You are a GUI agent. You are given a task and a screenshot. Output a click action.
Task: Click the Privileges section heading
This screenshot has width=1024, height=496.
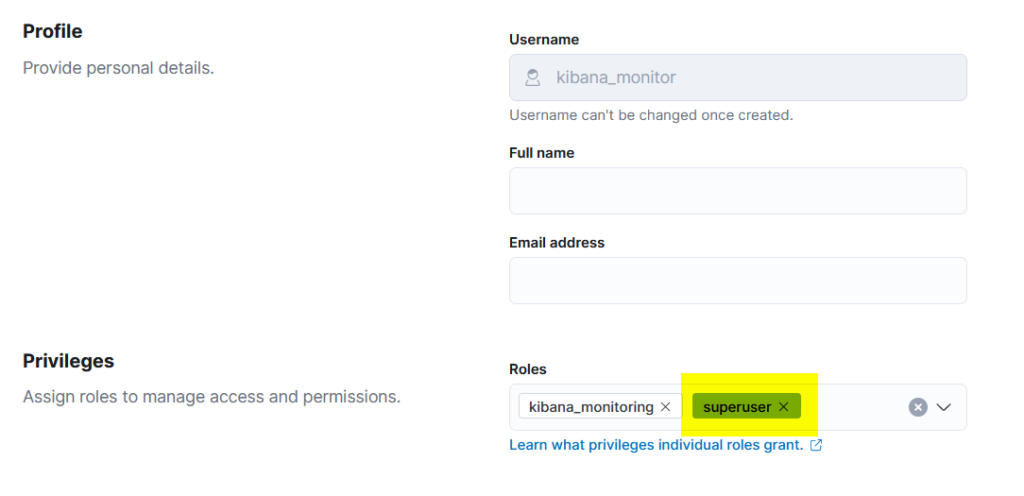69,361
